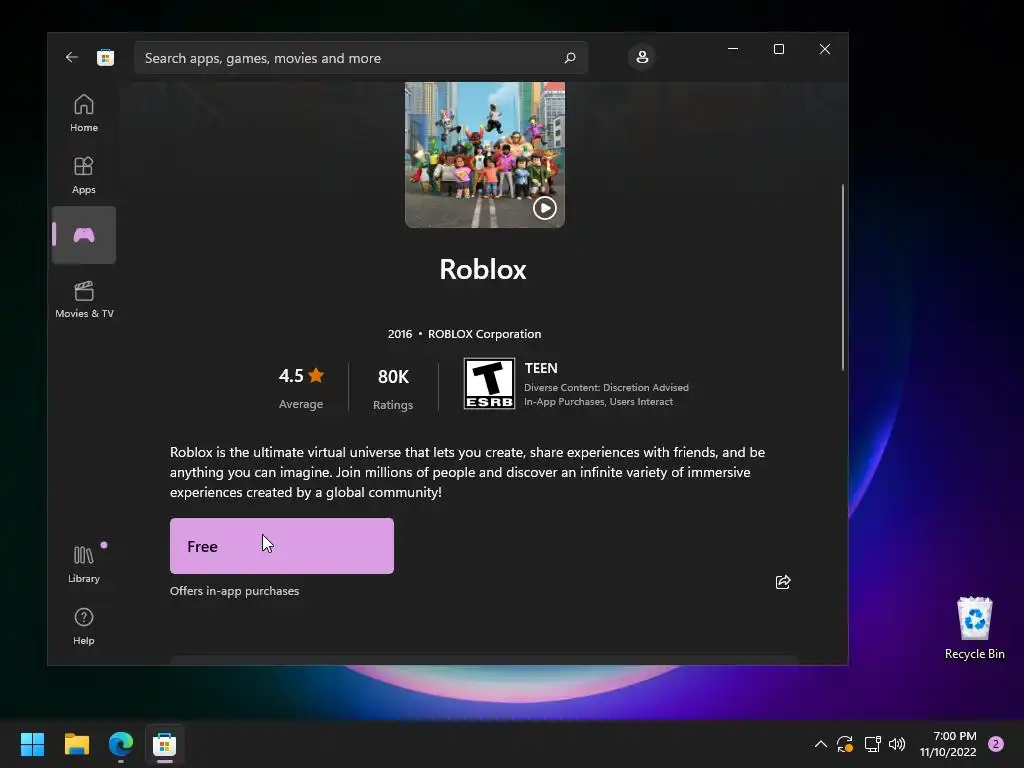Screen dimensions: 1024x768
Task: Show hidden tray icons chevron
Action: [821, 744]
